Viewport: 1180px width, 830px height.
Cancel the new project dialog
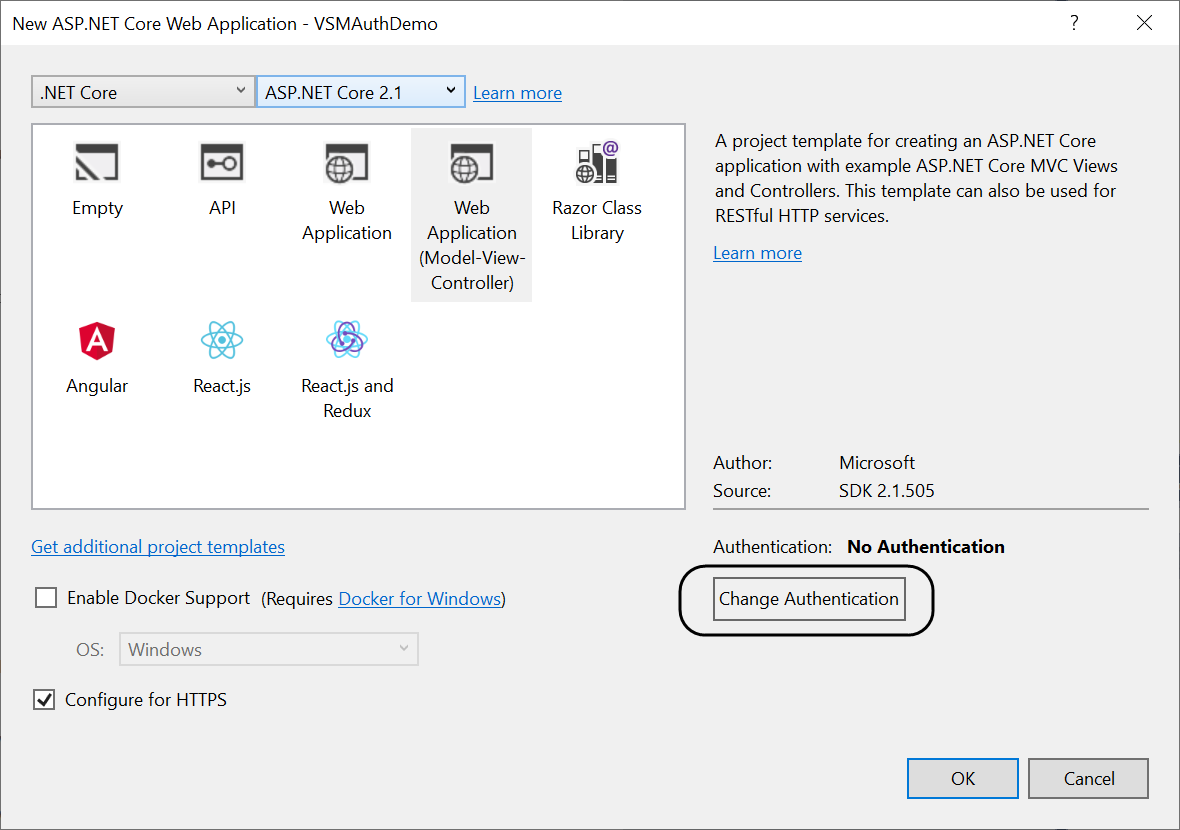click(x=1087, y=778)
